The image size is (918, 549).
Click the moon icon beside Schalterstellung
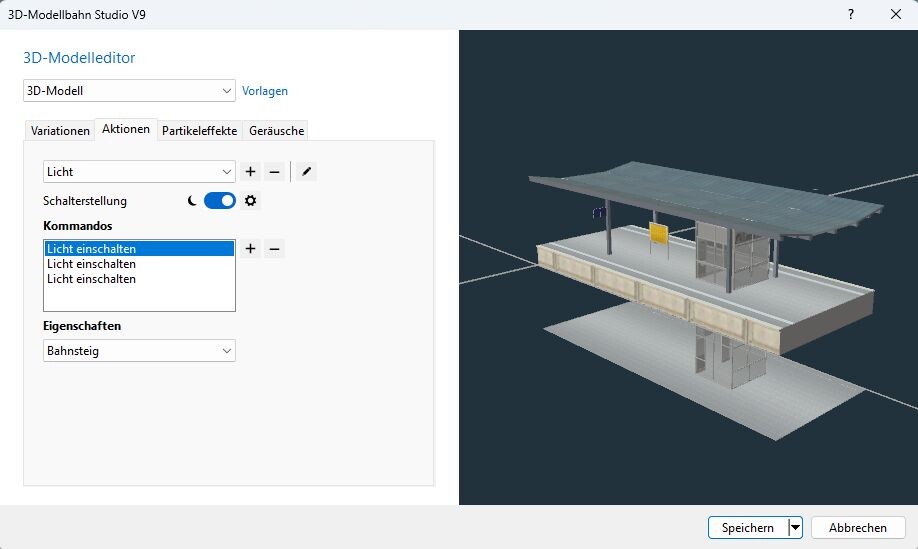click(x=192, y=201)
